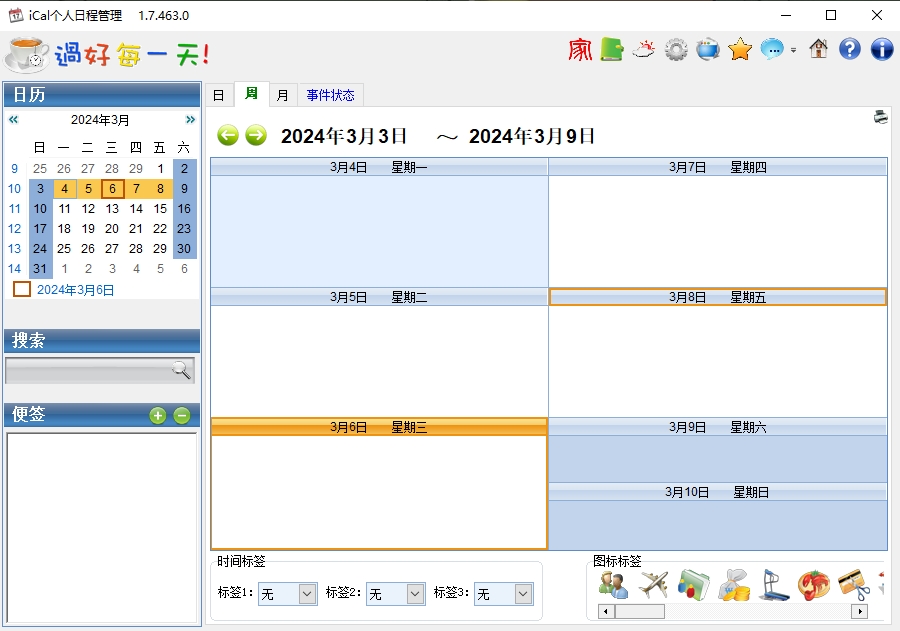
Task: Open the green wallet notebook icon
Action: [612, 49]
